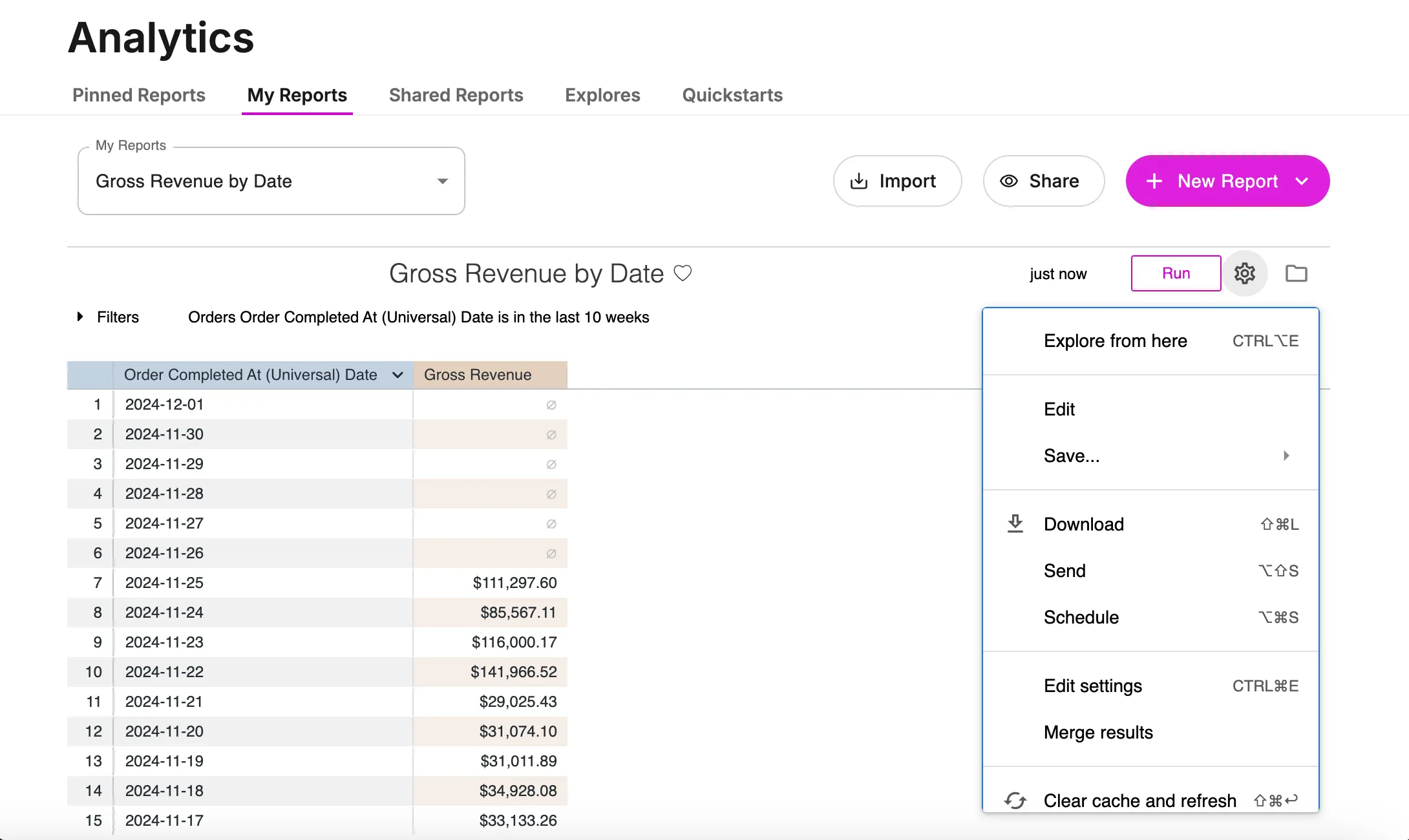Favorite the report with the heart icon
Viewport: 1409px width, 840px height.
point(683,273)
